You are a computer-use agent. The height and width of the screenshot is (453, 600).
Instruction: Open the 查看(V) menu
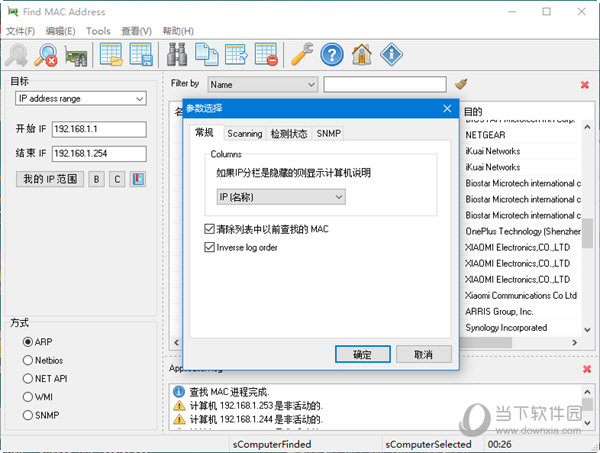tap(137, 31)
